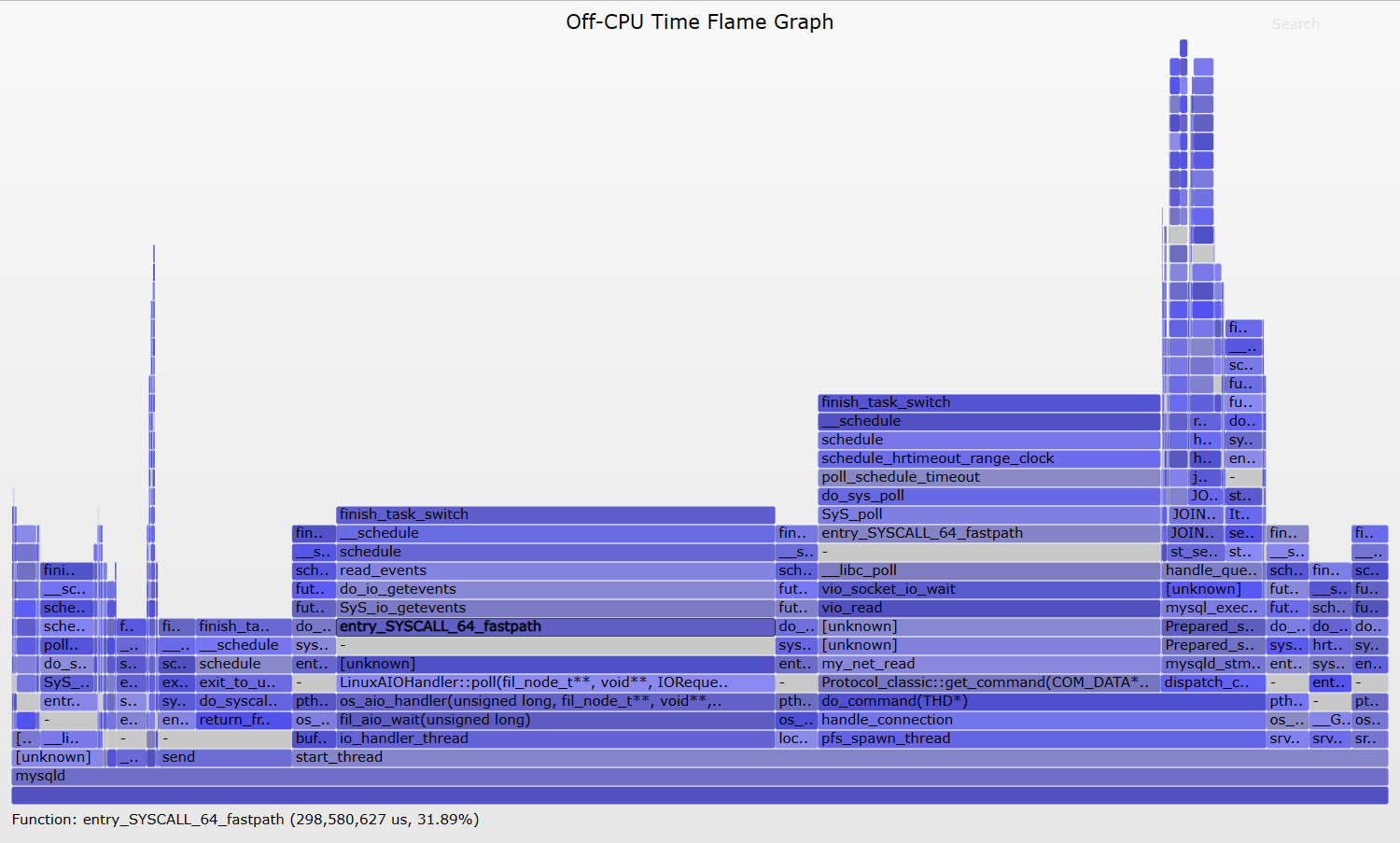Click the os_aio_handler frame
The image size is (1400, 843).
click(x=555, y=701)
